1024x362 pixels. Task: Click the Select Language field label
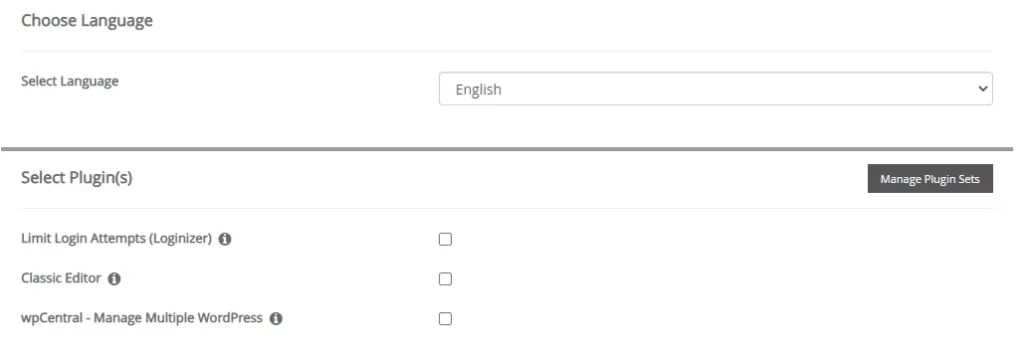click(x=70, y=82)
